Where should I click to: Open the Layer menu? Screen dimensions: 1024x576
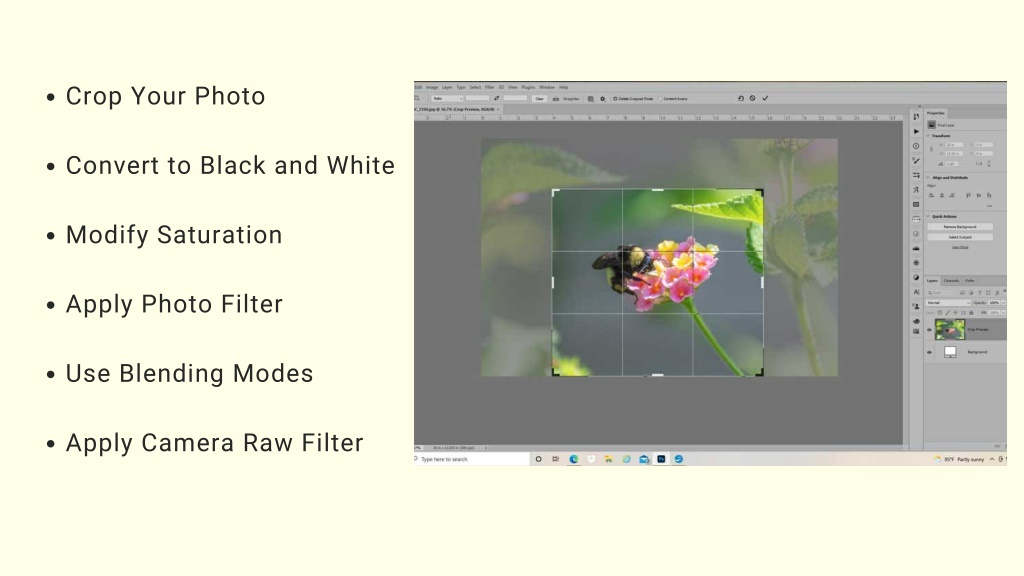pyautogui.click(x=447, y=87)
